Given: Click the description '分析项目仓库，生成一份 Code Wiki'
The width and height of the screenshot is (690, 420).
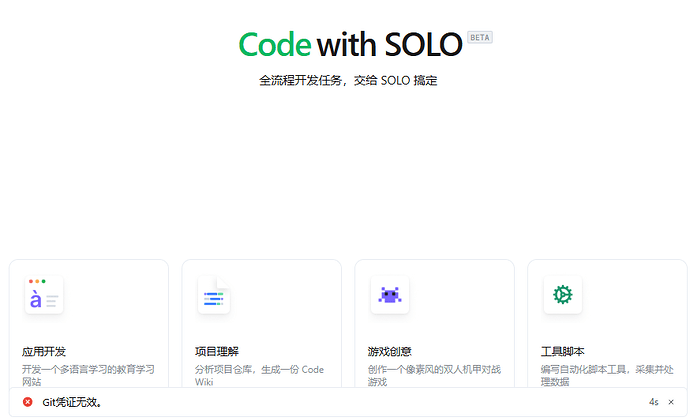Looking at the screenshot, I should tap(260, 375).
